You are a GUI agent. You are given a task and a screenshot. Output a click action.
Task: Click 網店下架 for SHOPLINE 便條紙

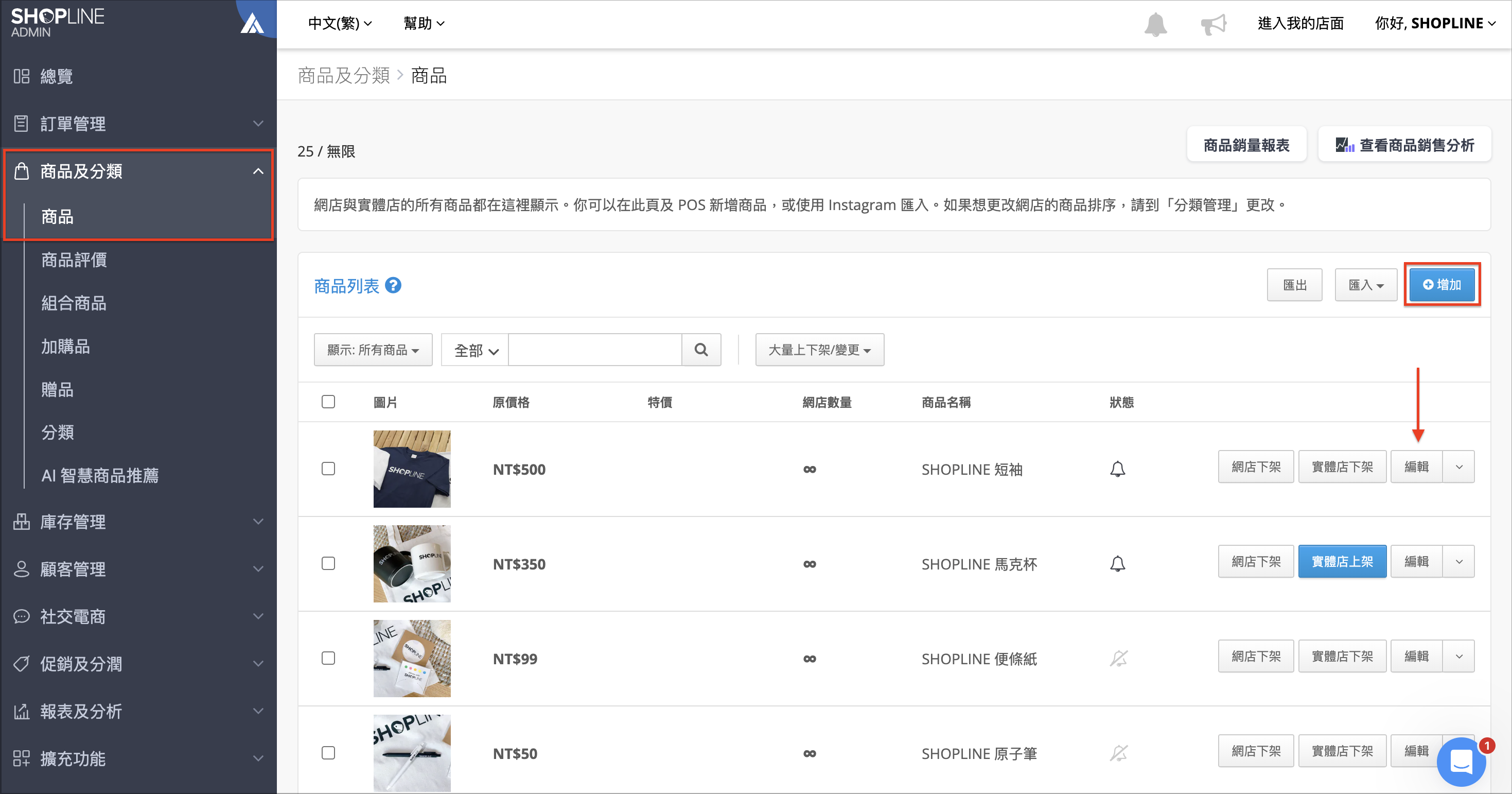(1256, 656)
